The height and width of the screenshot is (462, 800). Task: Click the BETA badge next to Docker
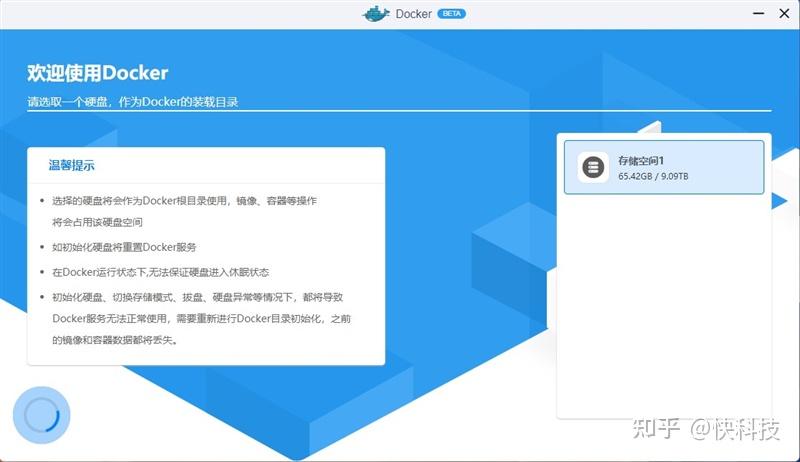452,14
